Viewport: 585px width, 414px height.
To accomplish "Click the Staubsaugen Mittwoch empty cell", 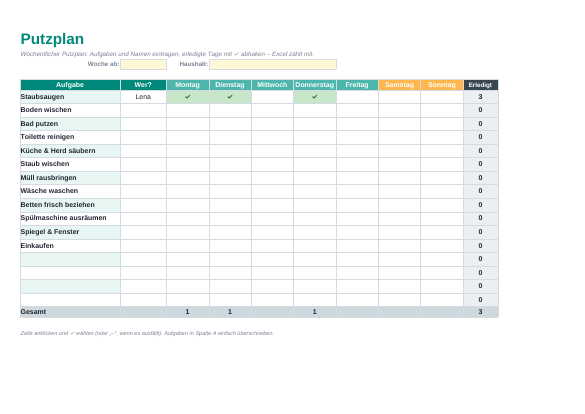I will [272, 97].
